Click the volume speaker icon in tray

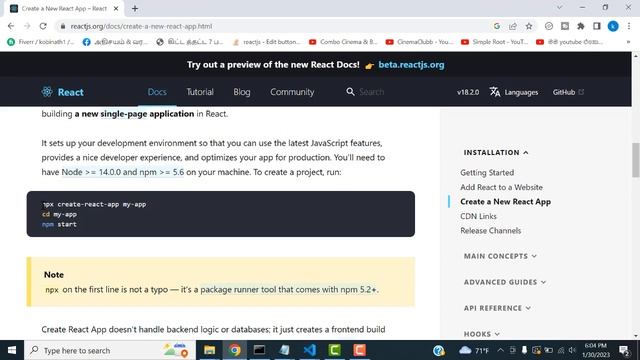[573, 350]
